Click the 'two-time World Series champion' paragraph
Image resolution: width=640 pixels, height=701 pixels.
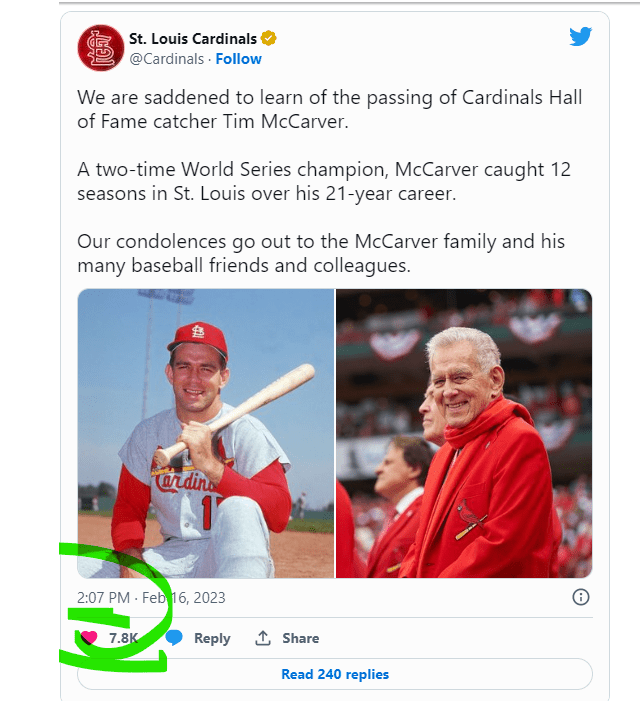point(324,181)
